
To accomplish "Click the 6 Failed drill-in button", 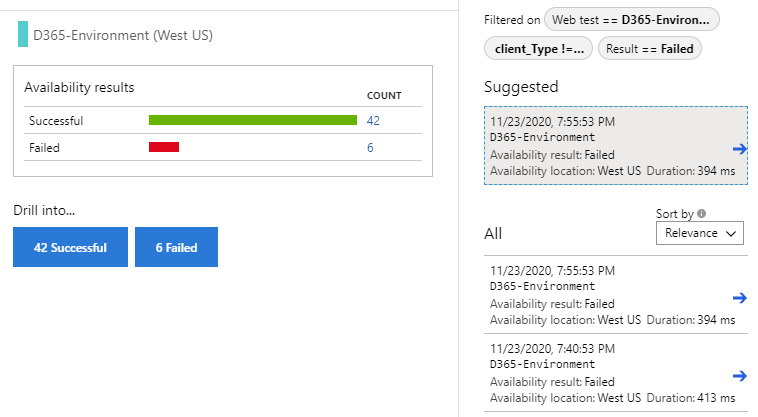I will [176, 247].
